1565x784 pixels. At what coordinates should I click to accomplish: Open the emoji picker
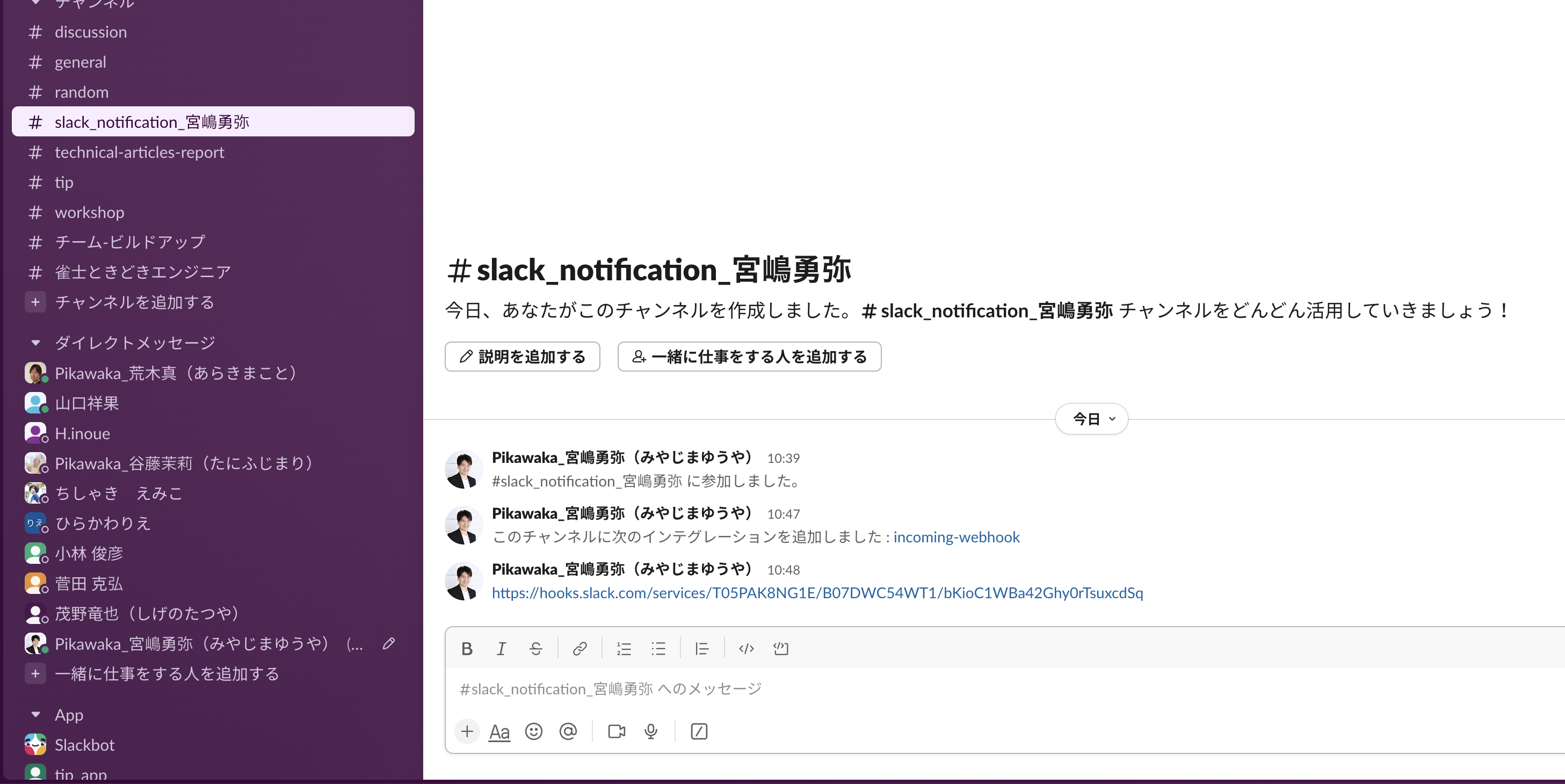(533, 731)
